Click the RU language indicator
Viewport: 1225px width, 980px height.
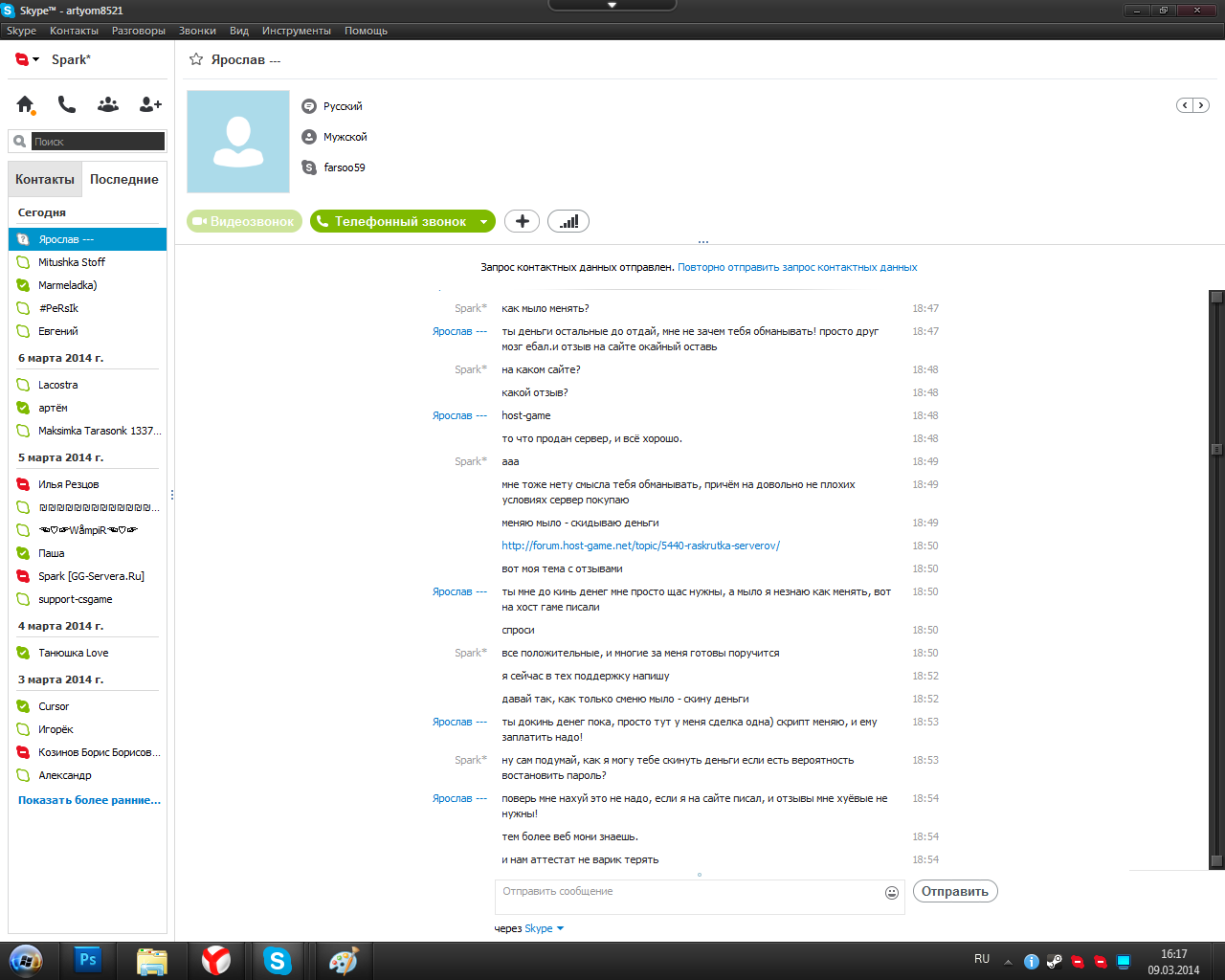(982, 959)
